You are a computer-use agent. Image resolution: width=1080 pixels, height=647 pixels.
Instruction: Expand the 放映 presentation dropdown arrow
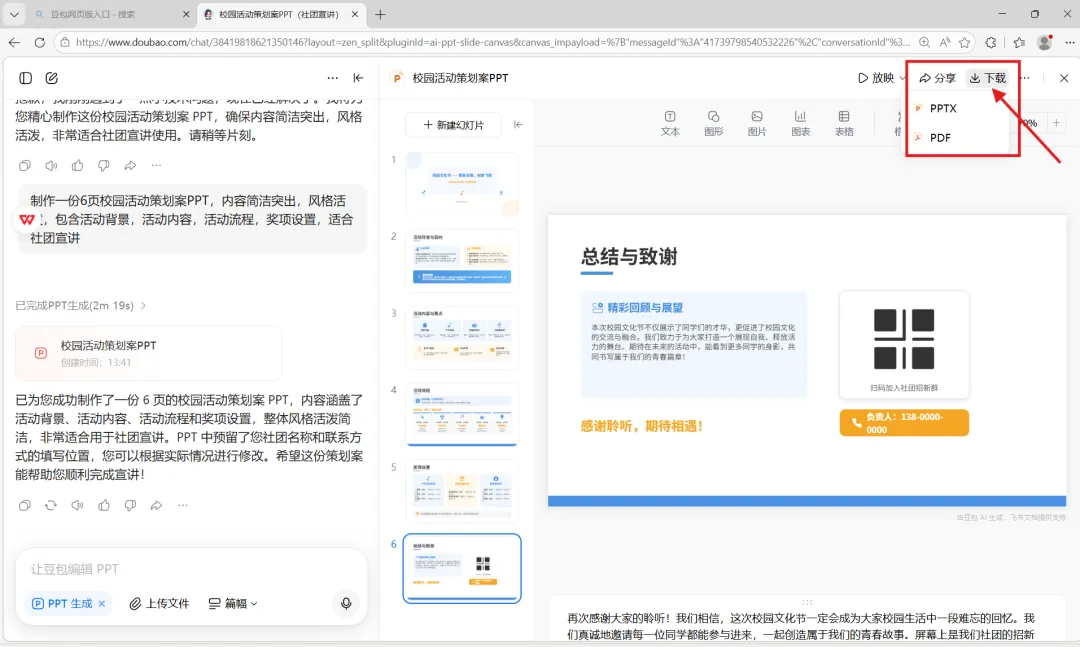click(902, 78)
